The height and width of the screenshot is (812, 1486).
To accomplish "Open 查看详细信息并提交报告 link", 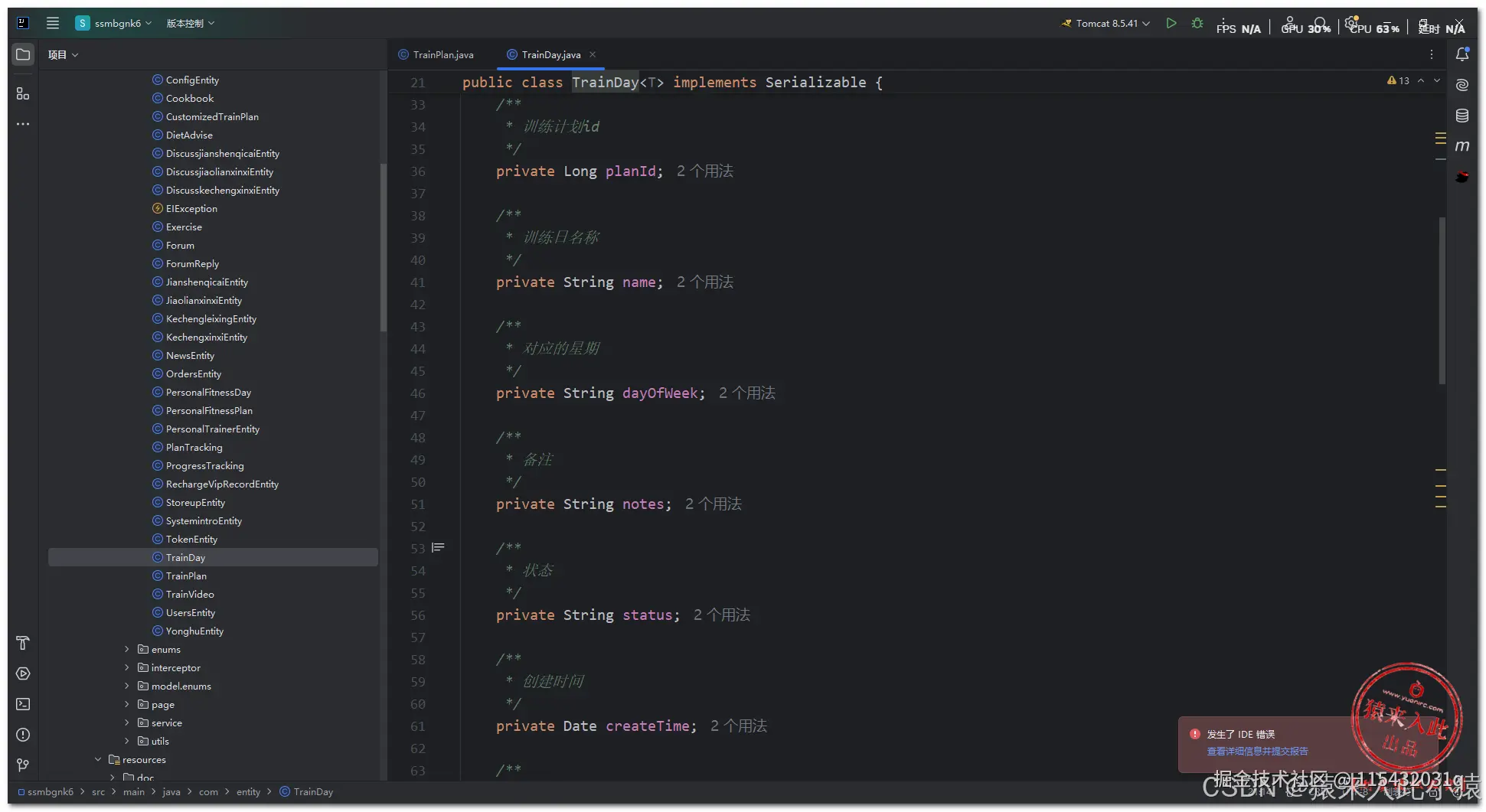I will (1257, 752).
